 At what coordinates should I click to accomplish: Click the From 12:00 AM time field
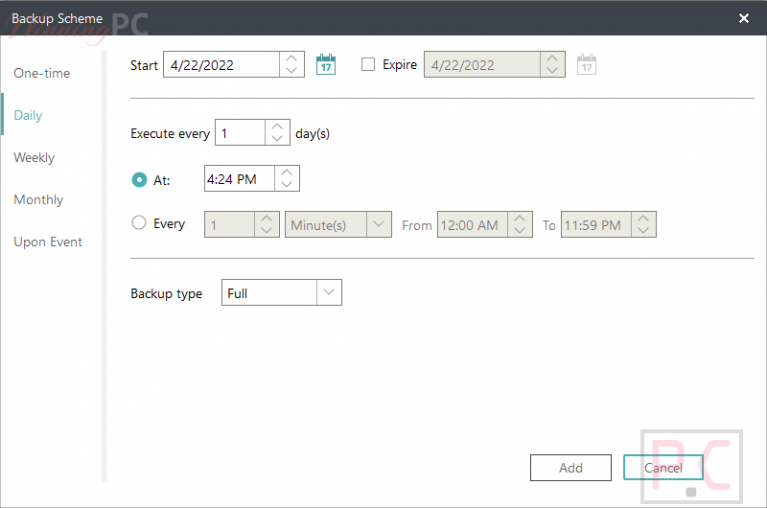click(473, 224)
